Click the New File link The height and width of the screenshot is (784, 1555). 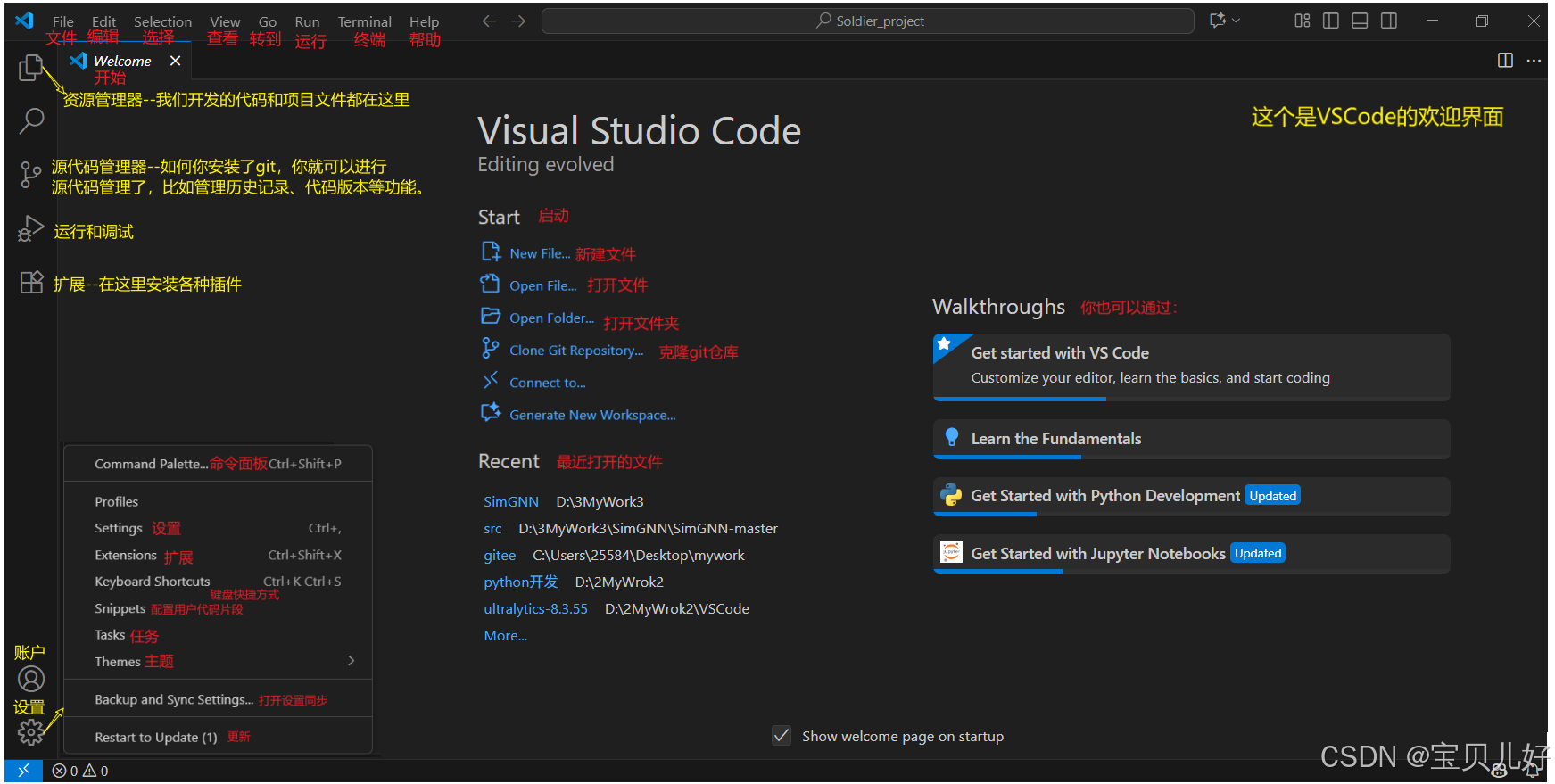tap(540, 253)
